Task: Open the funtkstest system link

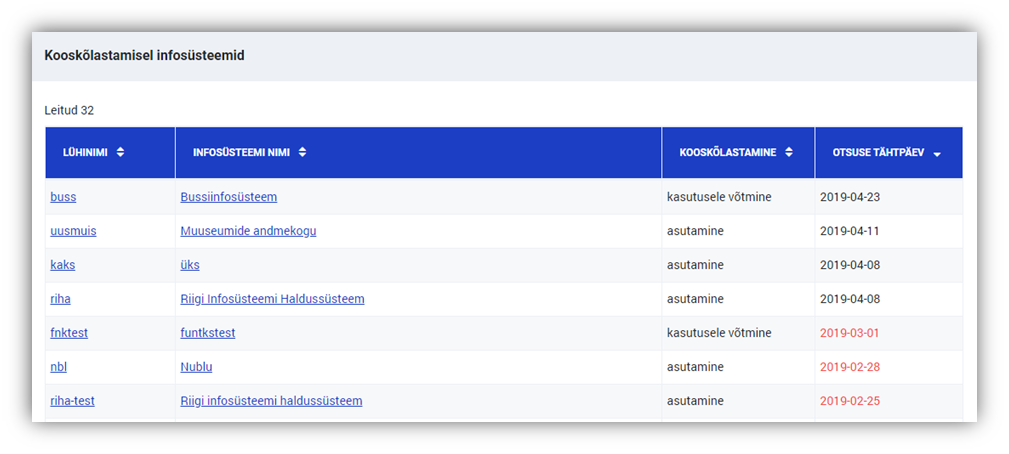Action: click(207, 333)
